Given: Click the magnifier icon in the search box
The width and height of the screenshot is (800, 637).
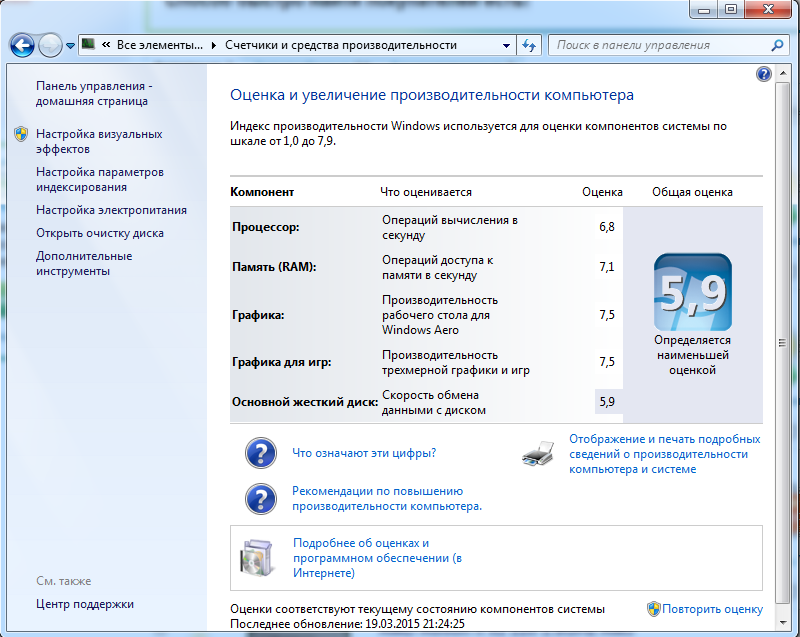Looking at the screenshot, I should point(778,45).
